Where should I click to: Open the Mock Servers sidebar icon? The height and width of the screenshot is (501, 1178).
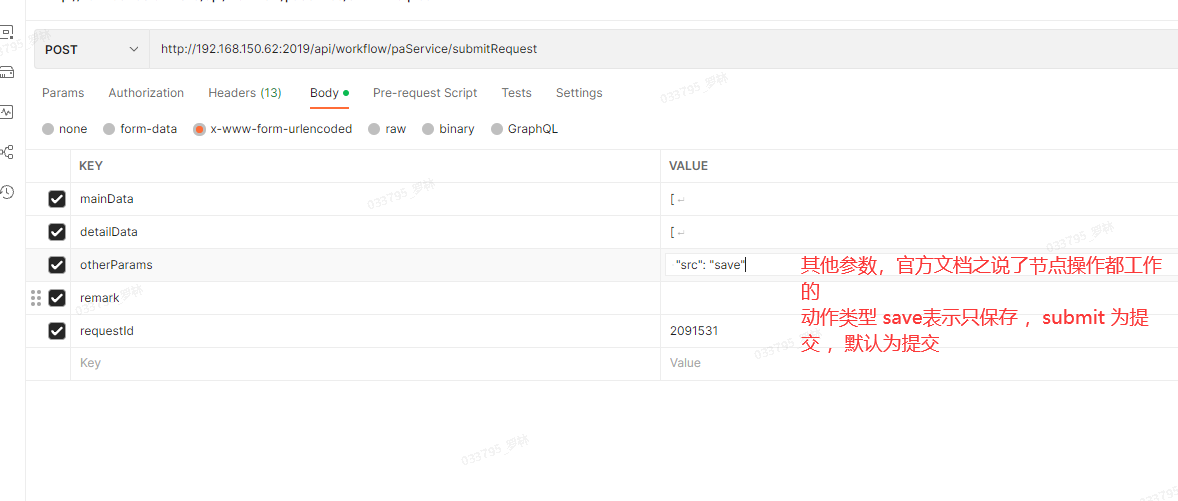pyautogui.click(x=7, y=72)
